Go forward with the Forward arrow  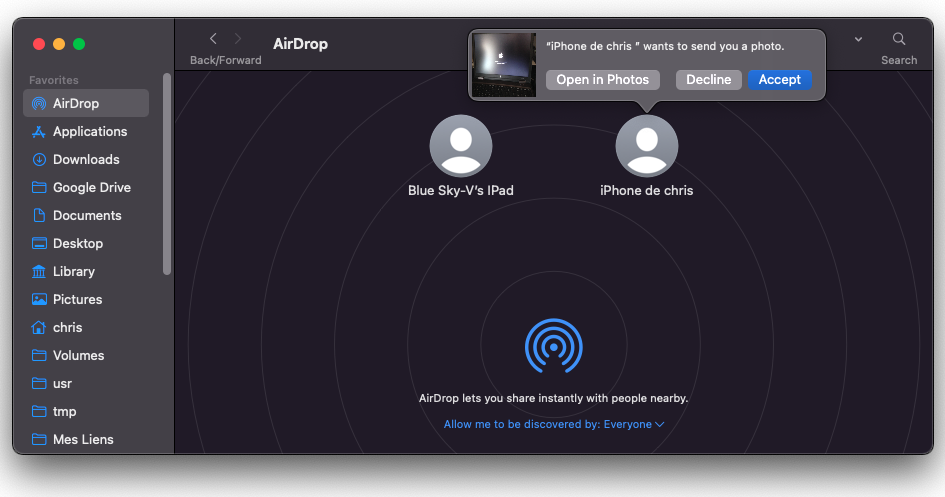pos(237,39)
